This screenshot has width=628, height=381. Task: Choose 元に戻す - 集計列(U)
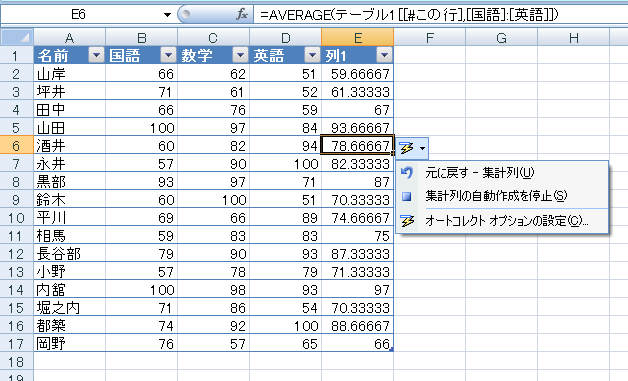502,173
